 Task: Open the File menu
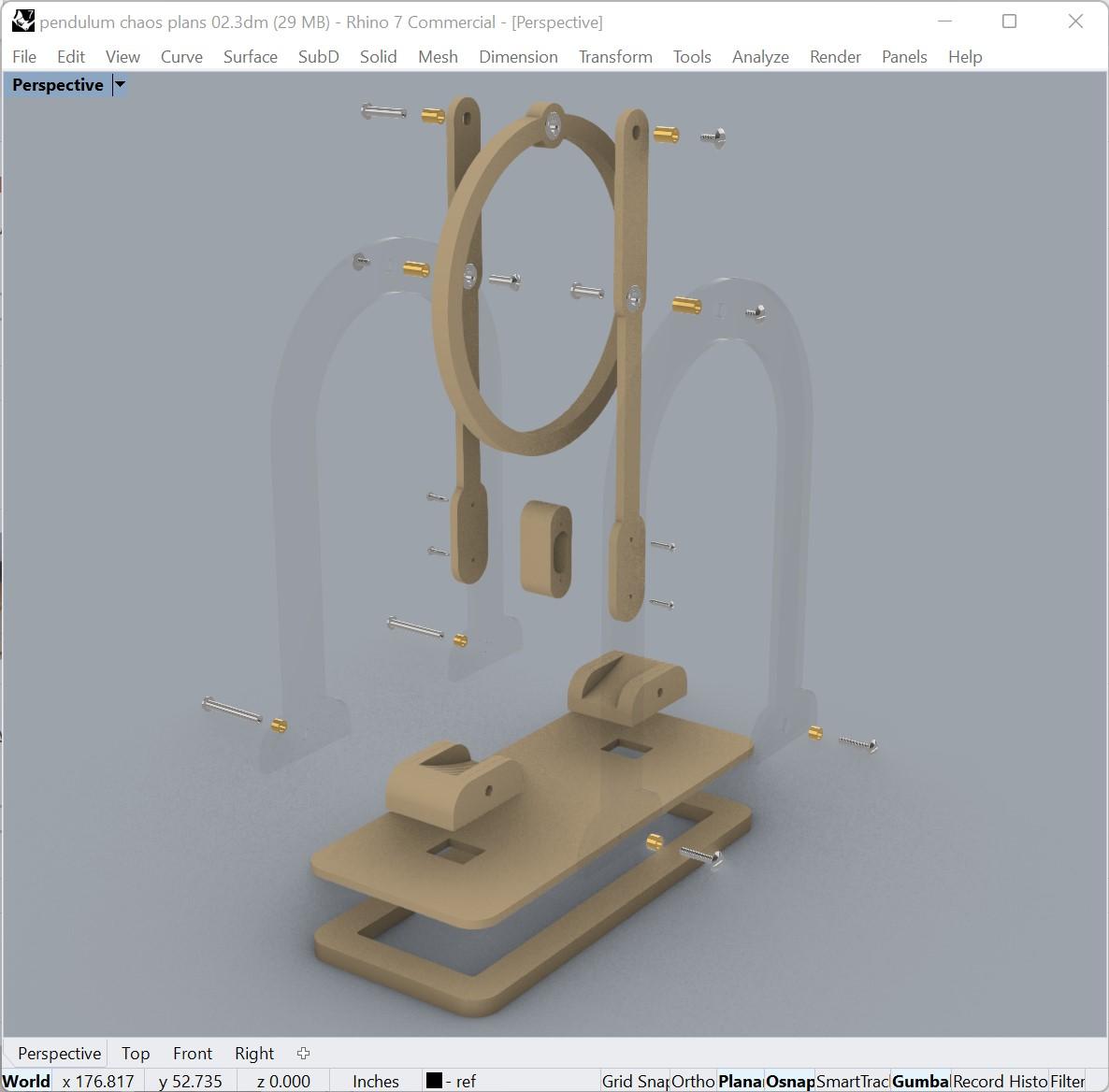click(x=24, y=57)
